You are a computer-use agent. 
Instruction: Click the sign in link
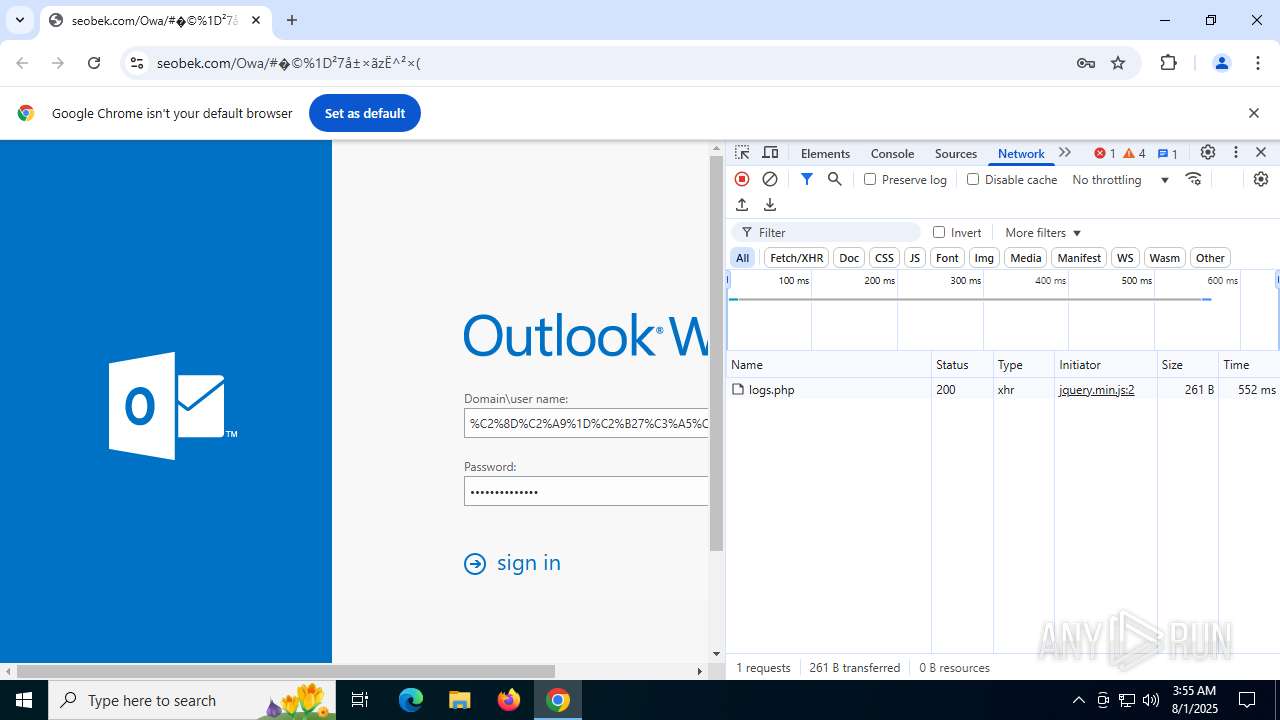(512, 563)
